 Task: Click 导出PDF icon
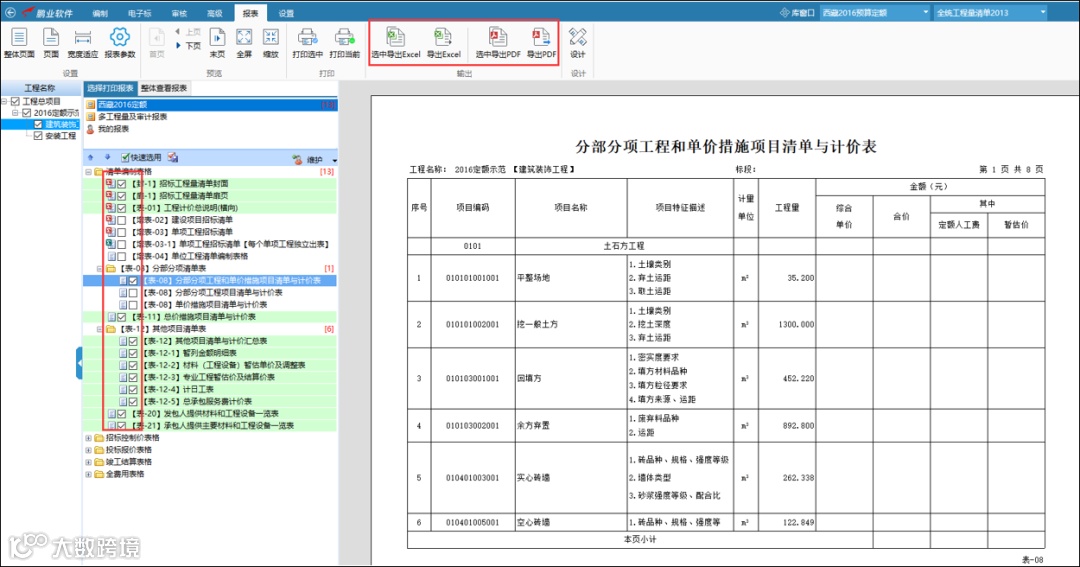click(541, 37)
